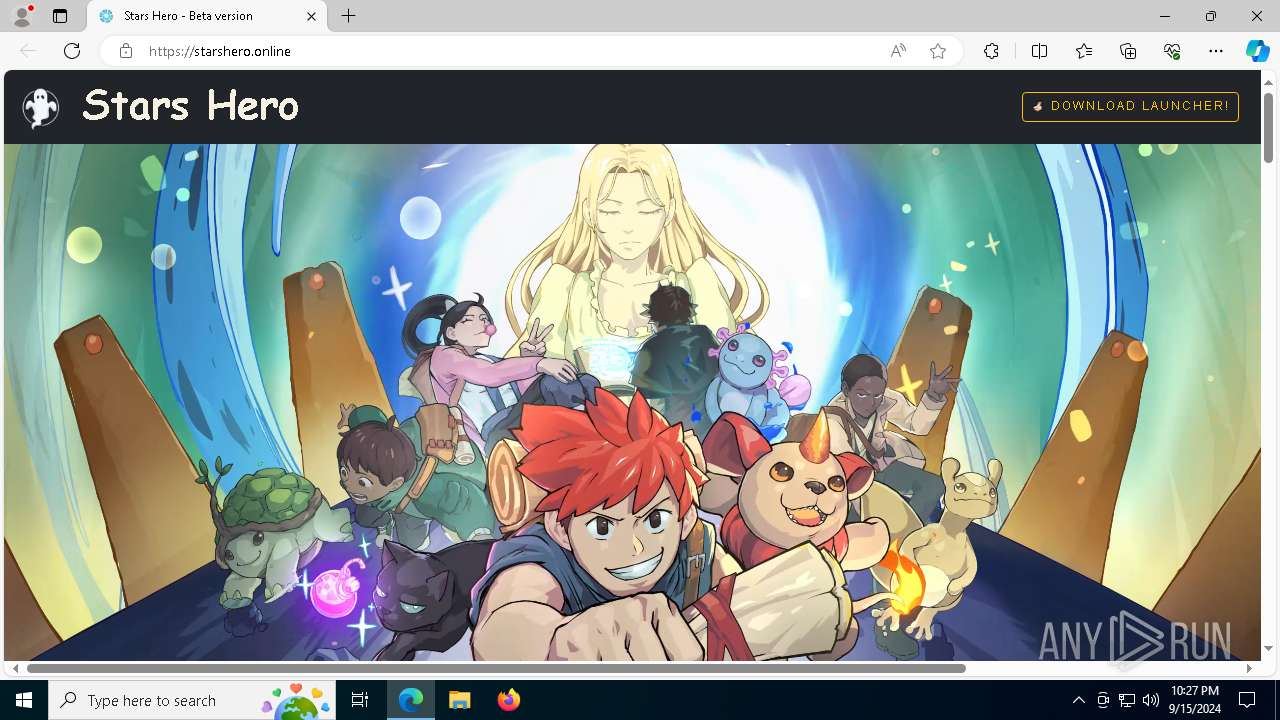This screenshot has height=720, width=1280.
Task: Go back to the previous page
Action: (x=28, y=51)
